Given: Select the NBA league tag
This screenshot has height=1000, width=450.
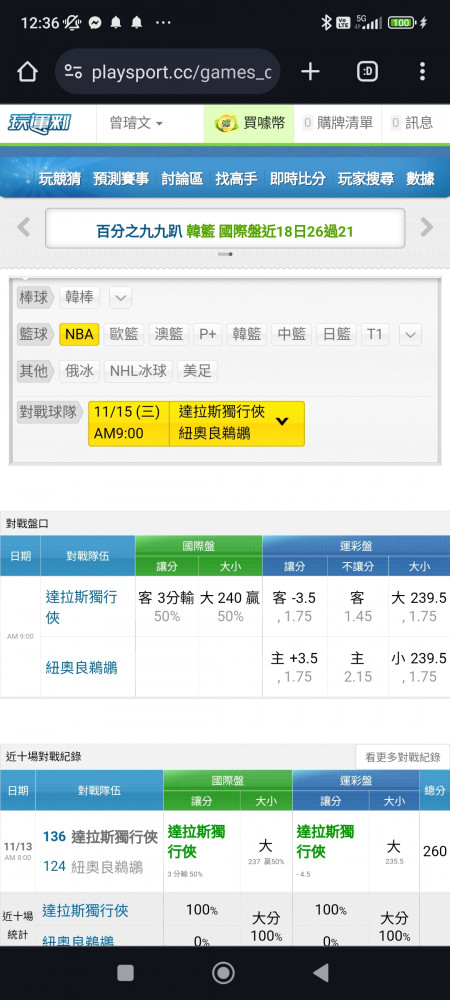Looking at the screenshot, I should click(x=79, y=334).
